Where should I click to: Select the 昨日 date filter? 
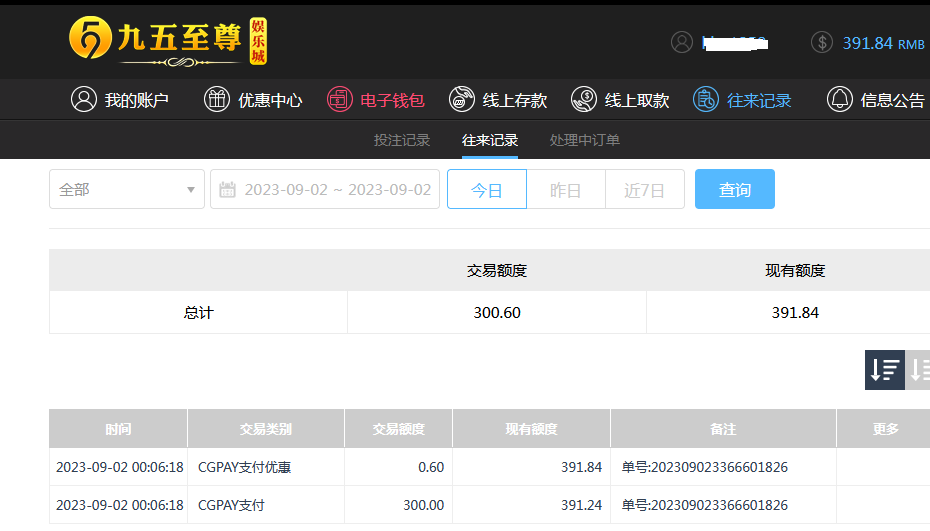tap(566, 189)
